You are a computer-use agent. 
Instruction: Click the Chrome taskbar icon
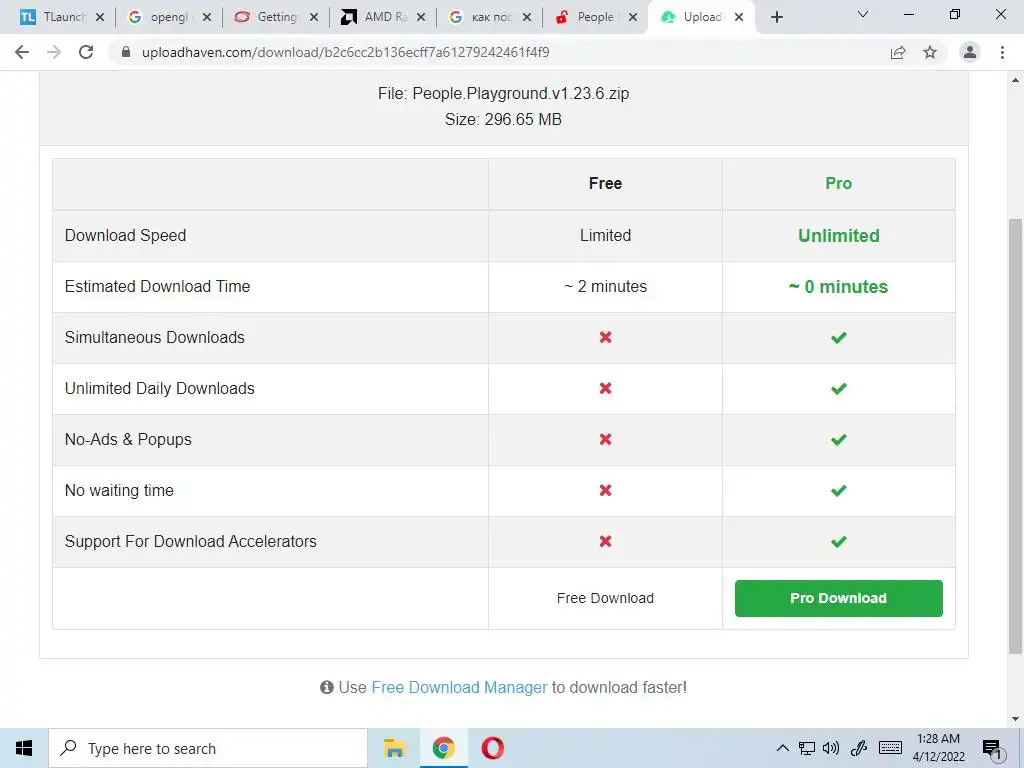443,748
